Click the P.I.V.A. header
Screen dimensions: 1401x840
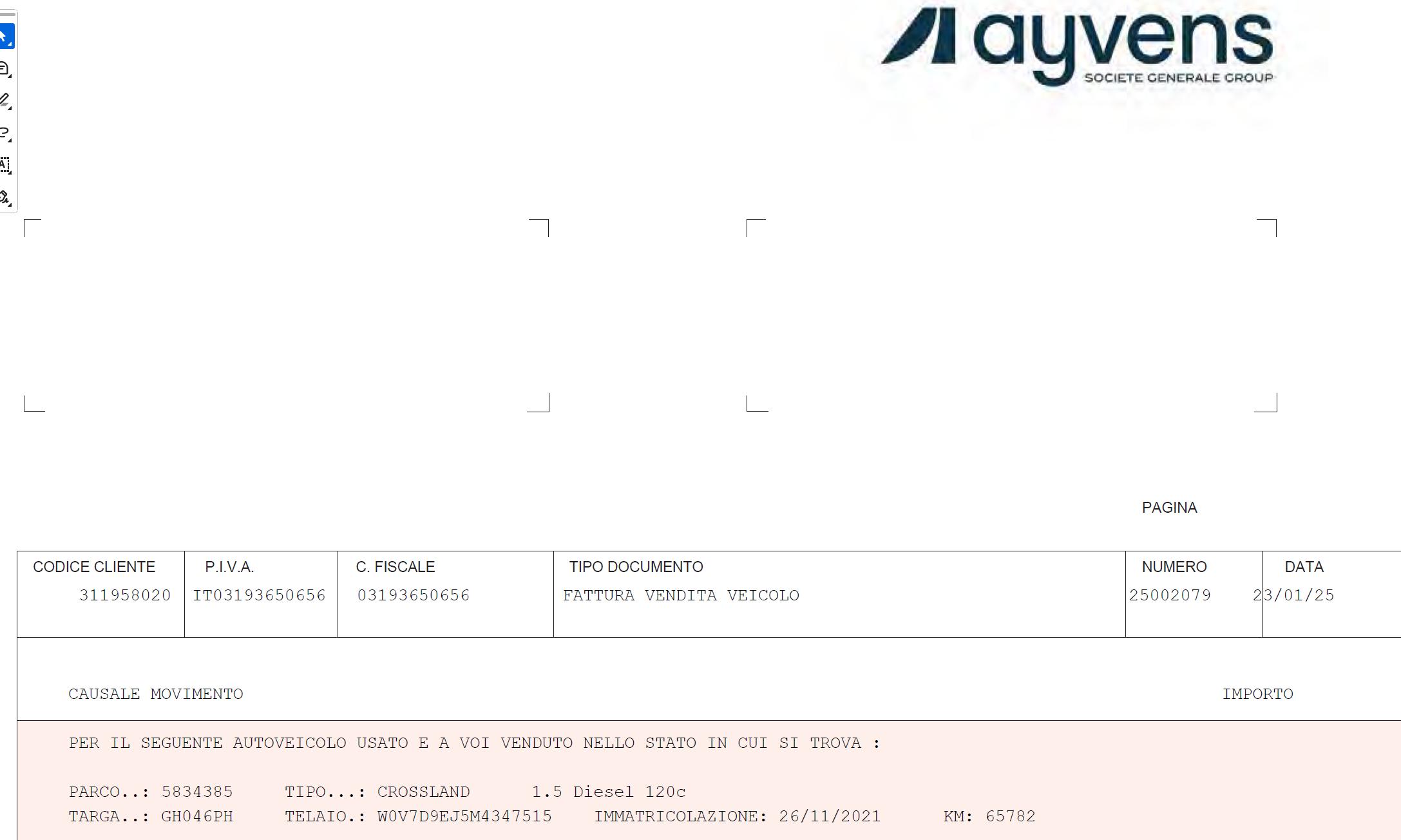pyautogui.click(x=229, y=567)
